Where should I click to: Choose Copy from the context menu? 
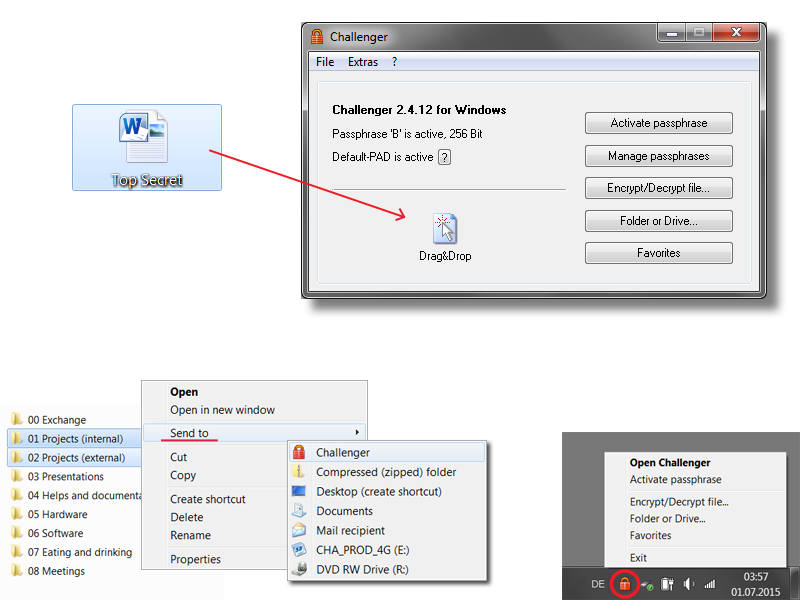click(183, 475)
